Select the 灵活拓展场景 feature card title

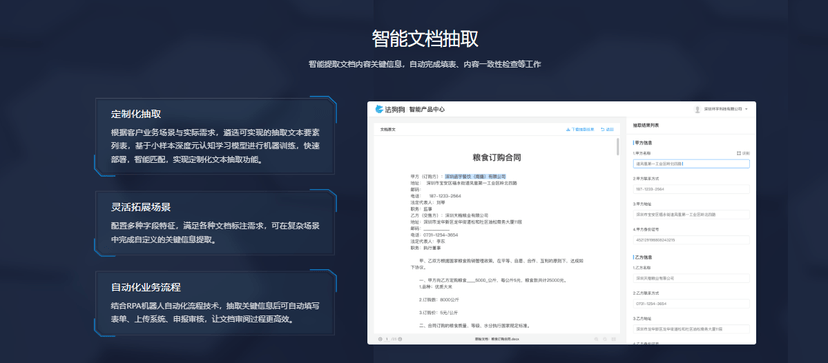140,207
